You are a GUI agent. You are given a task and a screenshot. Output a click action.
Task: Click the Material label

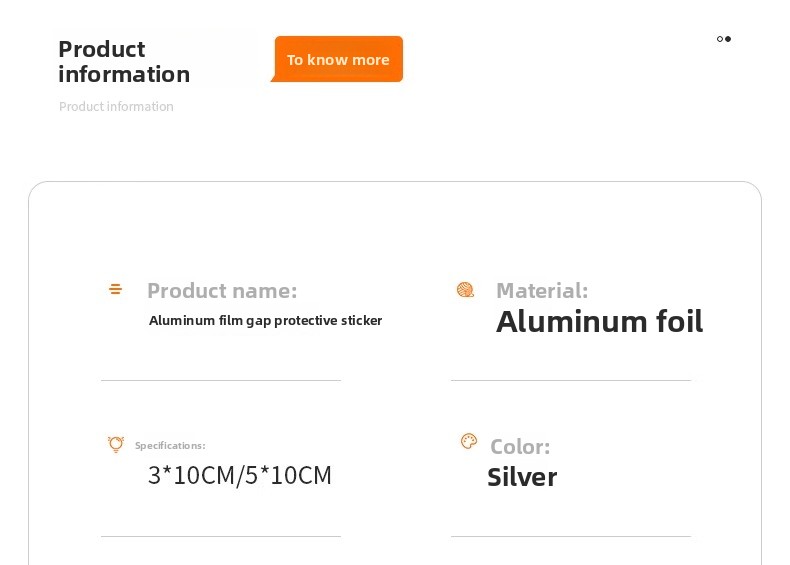(x=542, y=291)
